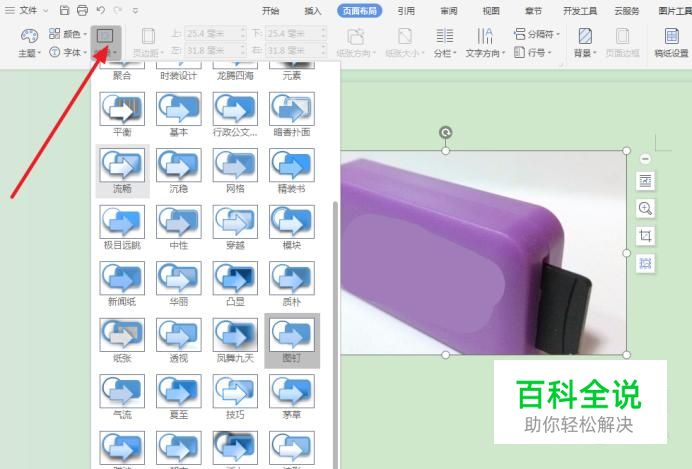Open the 图片工具 tab
The image size is (692, 469).
point(675,11)
